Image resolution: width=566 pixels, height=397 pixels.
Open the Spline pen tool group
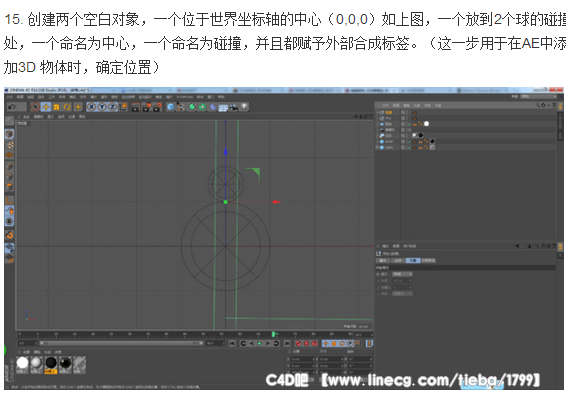pos(181,107)
